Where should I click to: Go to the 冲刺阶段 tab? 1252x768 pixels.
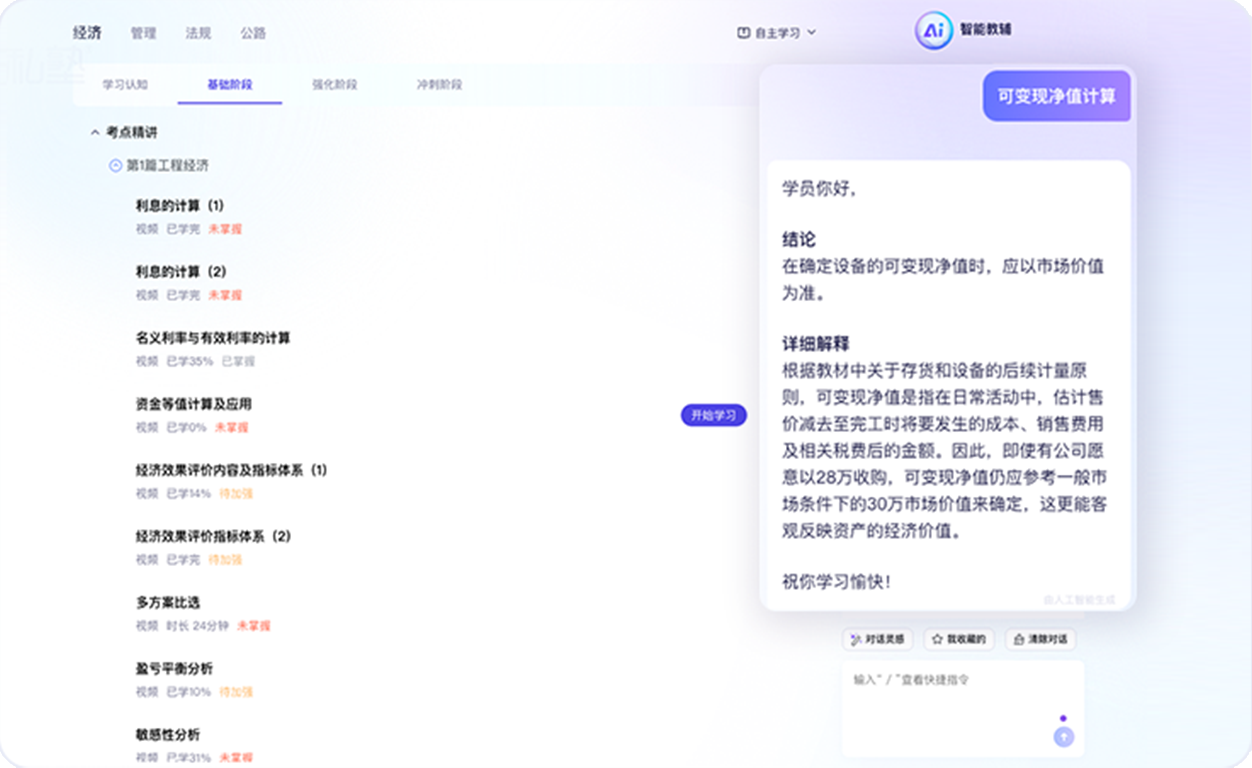tap(439, 85)
